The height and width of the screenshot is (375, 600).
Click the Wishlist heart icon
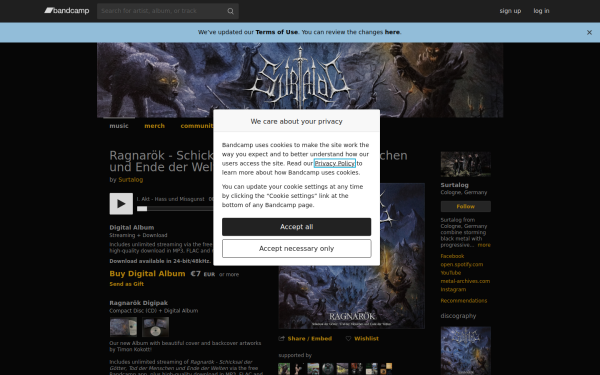(348, 339)
